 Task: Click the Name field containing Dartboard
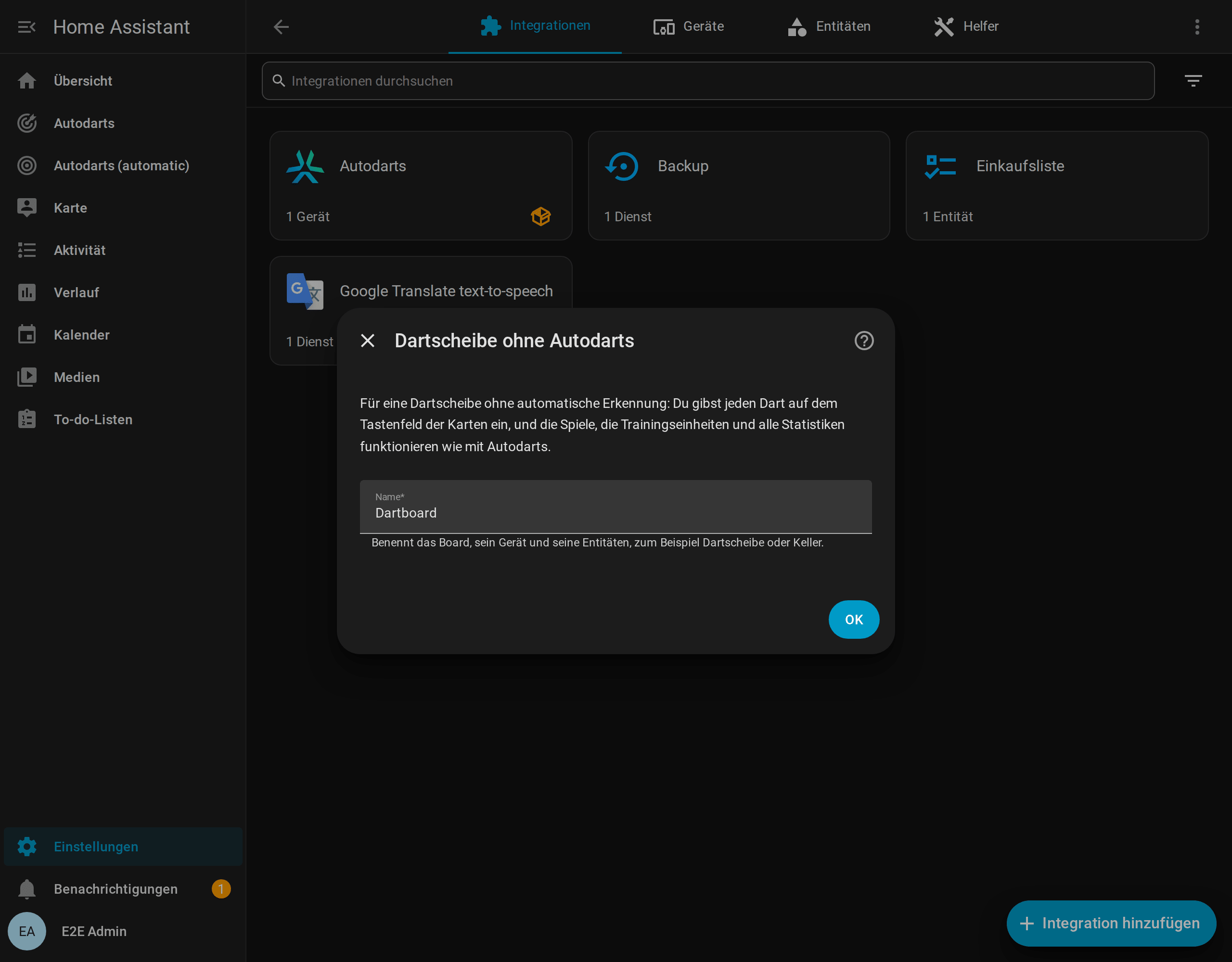[616, 506]
